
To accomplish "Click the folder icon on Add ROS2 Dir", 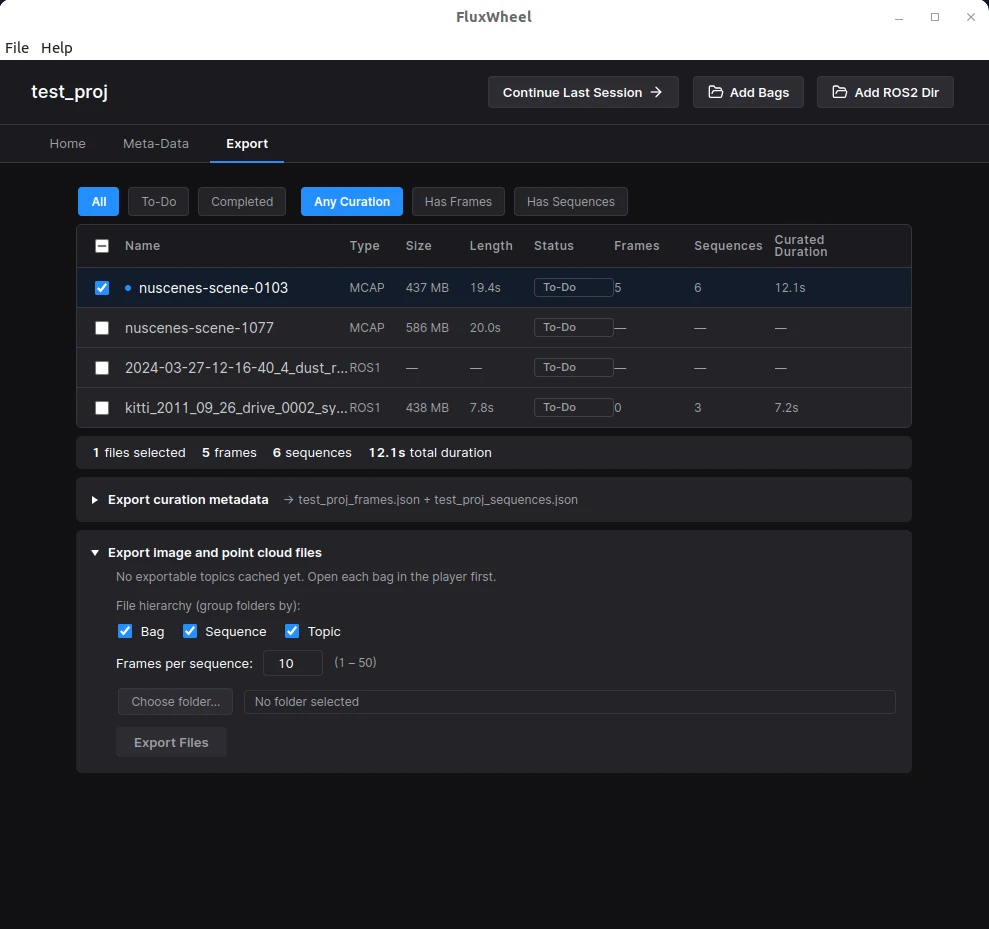I will click(x=840, y=92).
